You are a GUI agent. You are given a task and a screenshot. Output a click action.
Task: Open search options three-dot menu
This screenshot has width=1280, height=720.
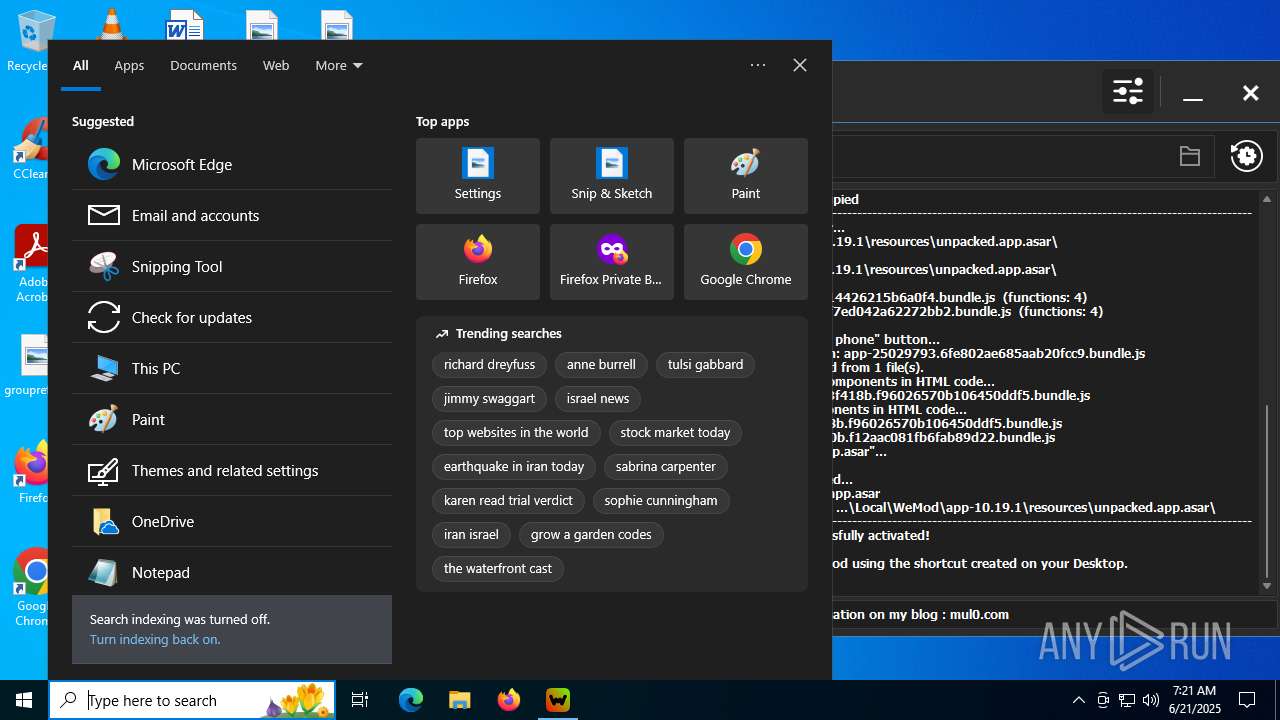point(758,65)
